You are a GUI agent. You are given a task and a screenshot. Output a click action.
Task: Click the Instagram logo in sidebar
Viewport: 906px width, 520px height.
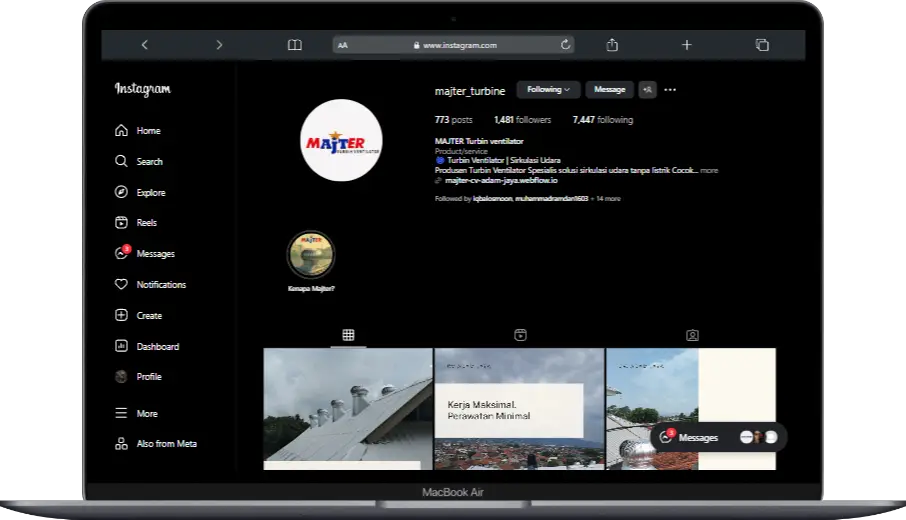click(x=143, y=88)
